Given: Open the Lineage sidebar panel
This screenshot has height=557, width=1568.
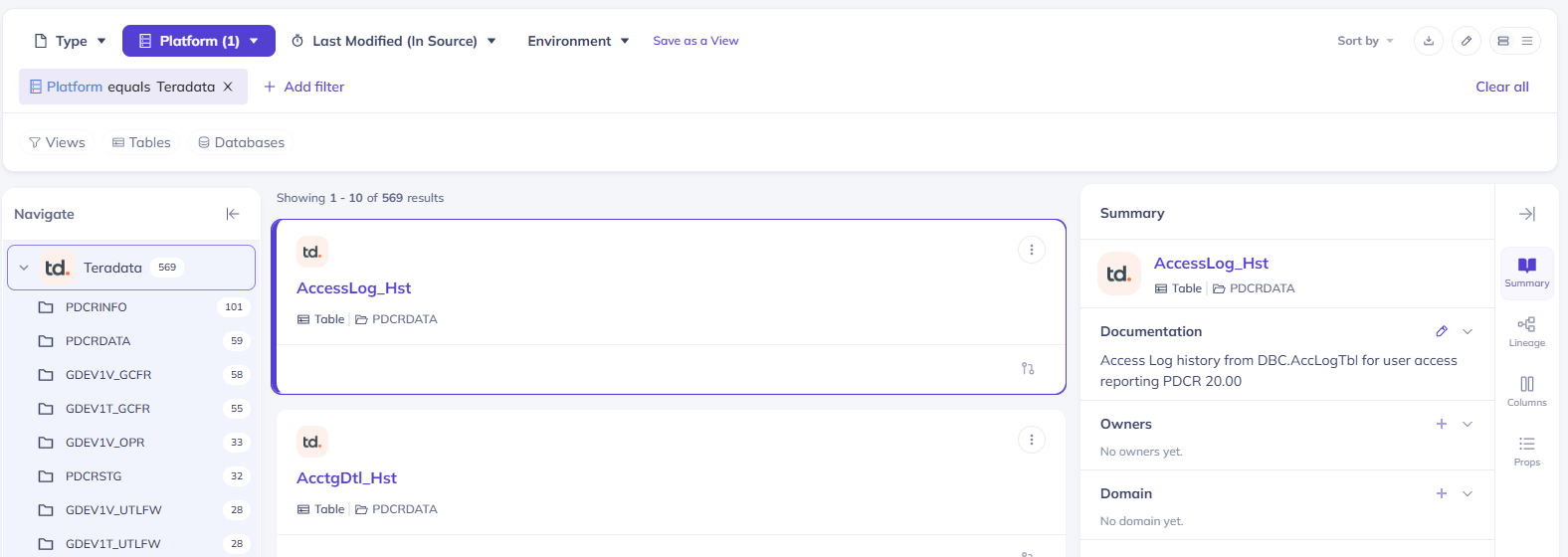Looking at the screenshot, I should (x=1527, y=332).
